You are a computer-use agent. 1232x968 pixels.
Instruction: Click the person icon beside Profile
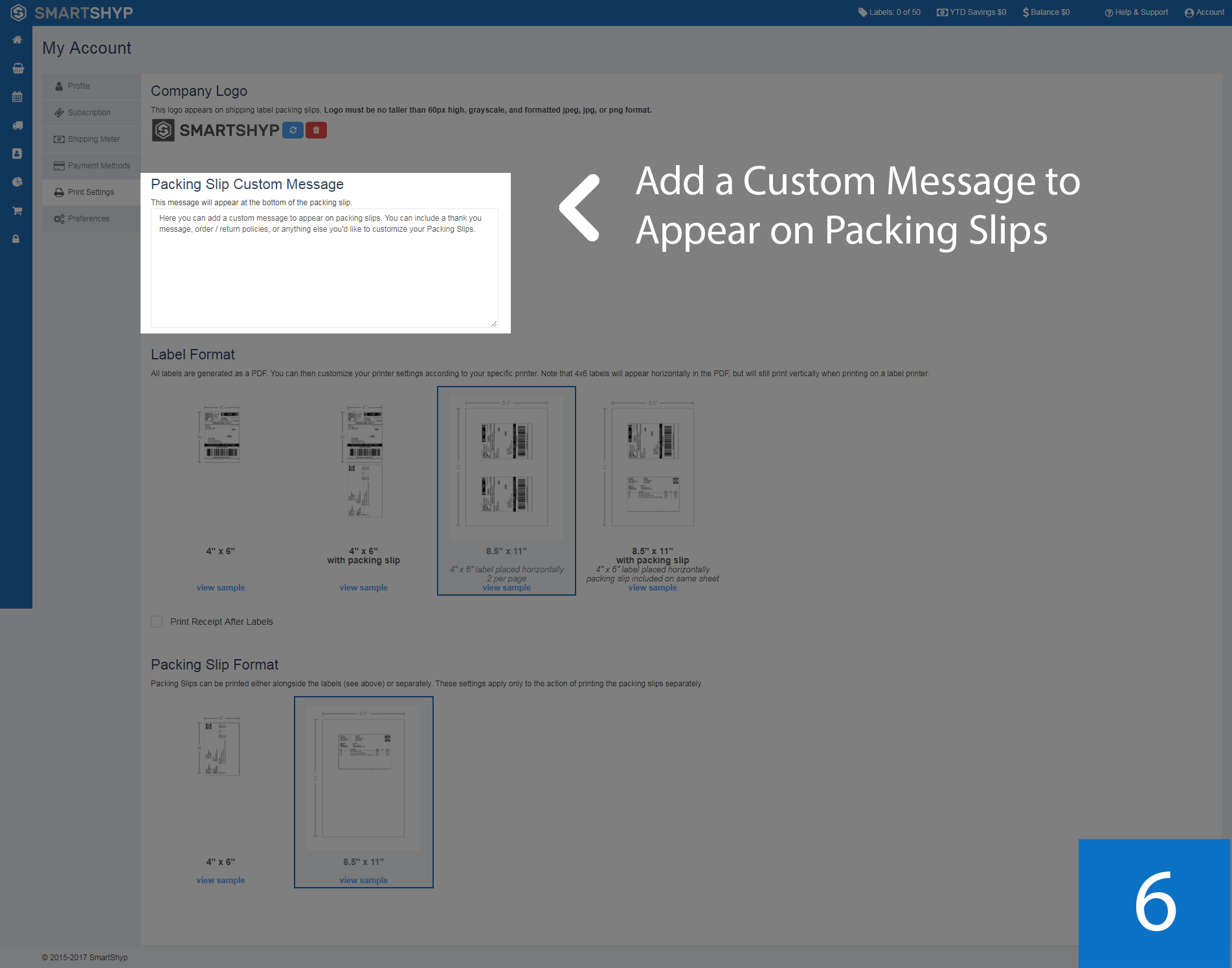(x=59, y=86)
